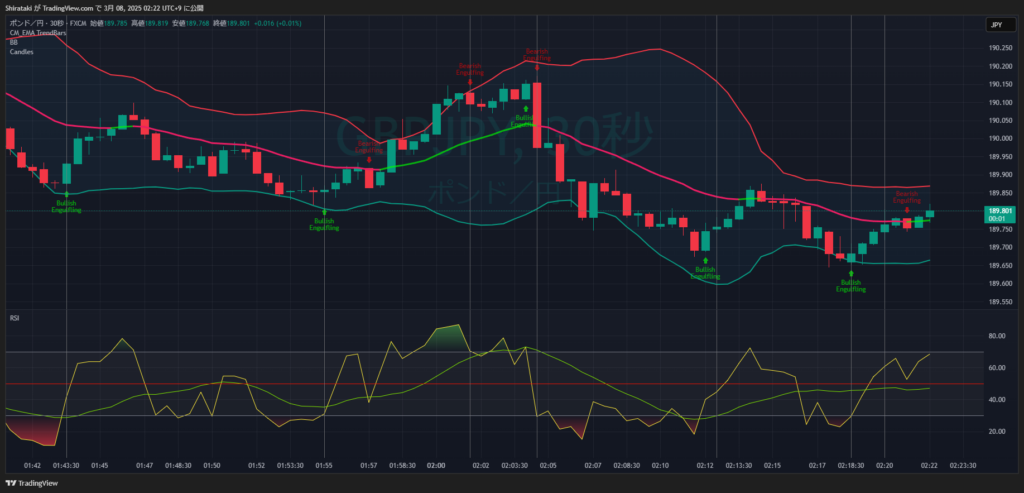Click the Bearish Engulfing label near 02:02

pyautogui.click(x=470, y=69)
